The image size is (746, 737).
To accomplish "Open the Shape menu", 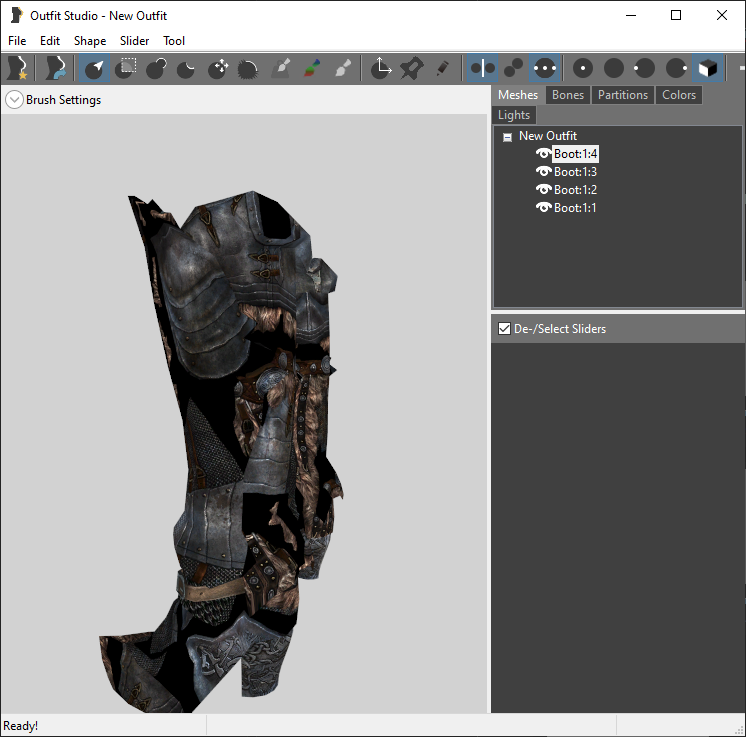I will coord(90,41).
